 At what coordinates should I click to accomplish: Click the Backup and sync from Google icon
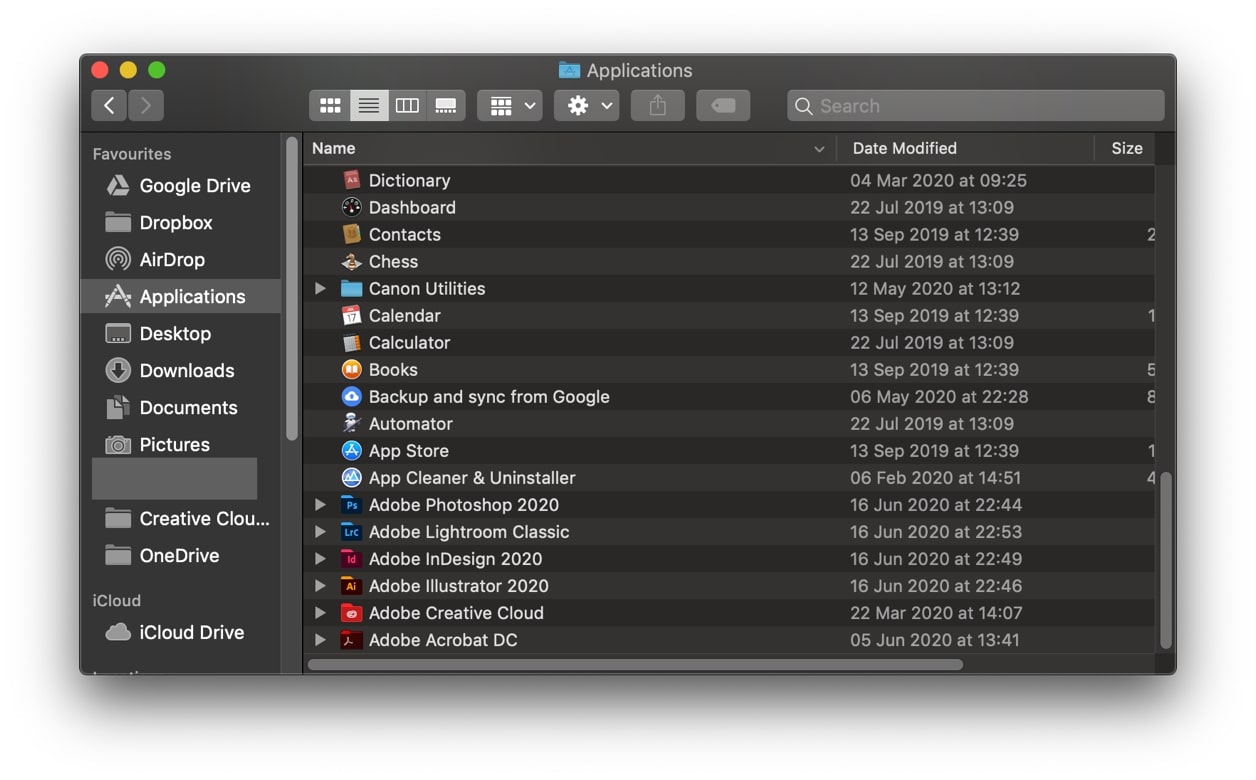pos(351,396)
